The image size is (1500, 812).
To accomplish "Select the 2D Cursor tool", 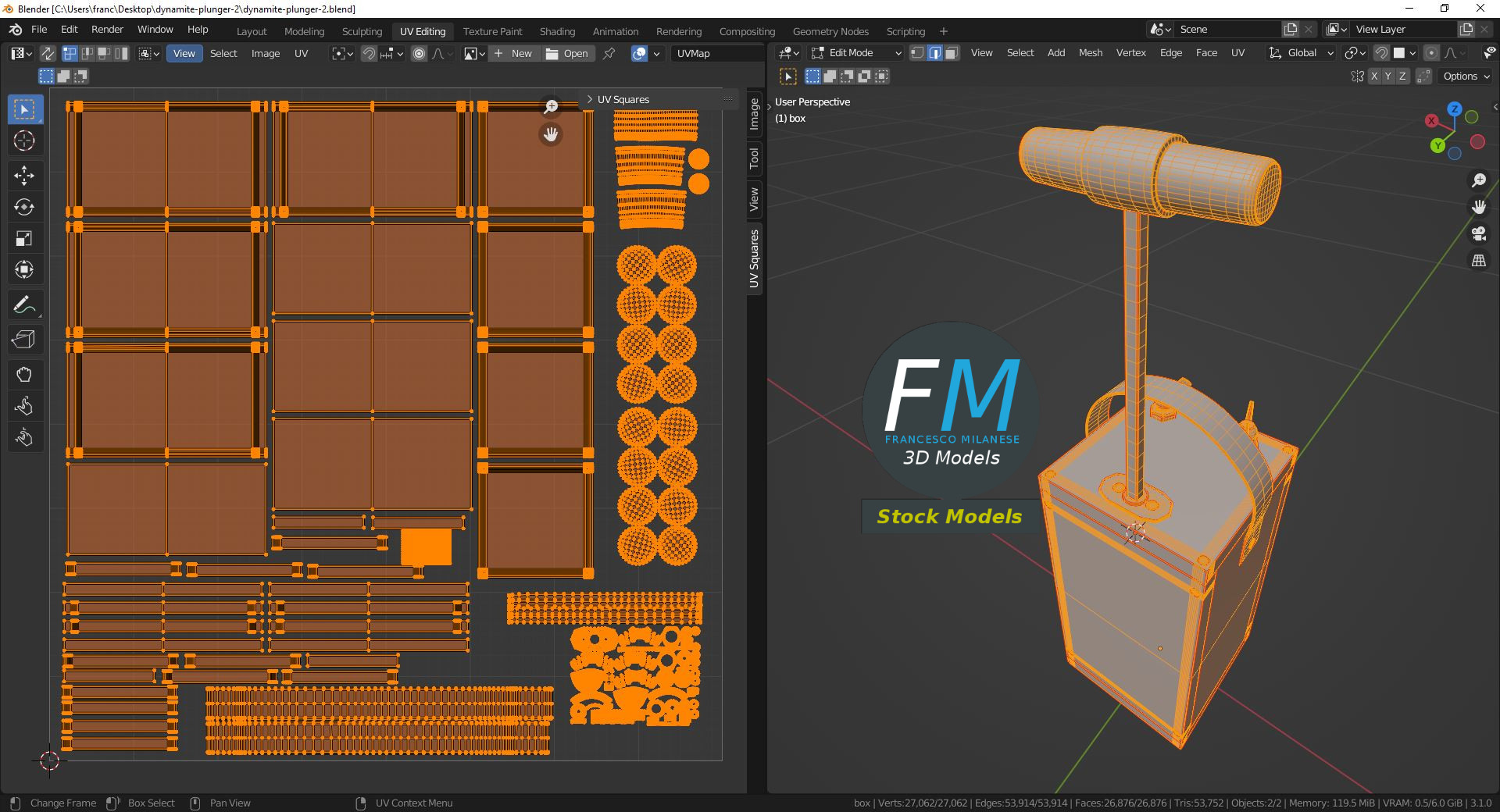I will tap(24, 141).
